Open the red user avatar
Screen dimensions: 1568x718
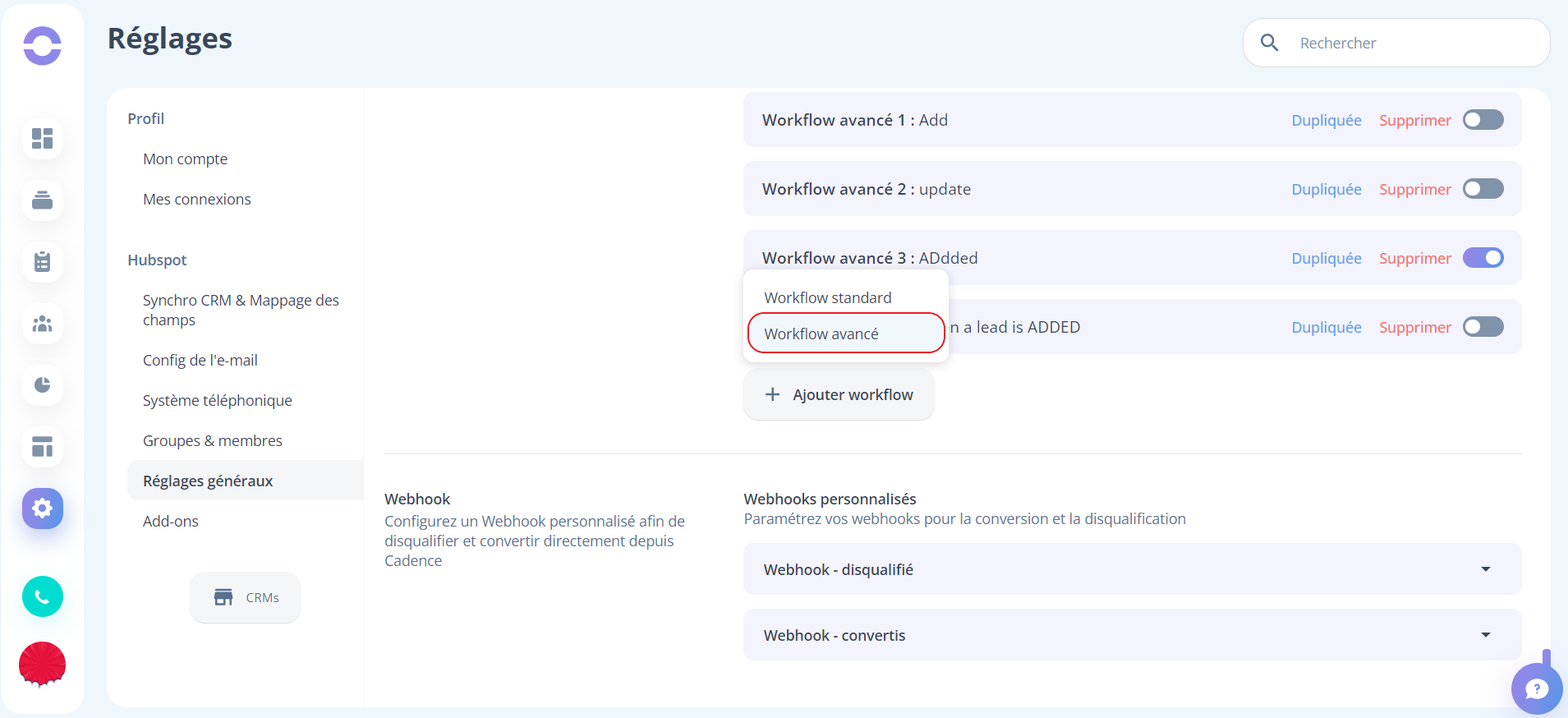[42, 664]
